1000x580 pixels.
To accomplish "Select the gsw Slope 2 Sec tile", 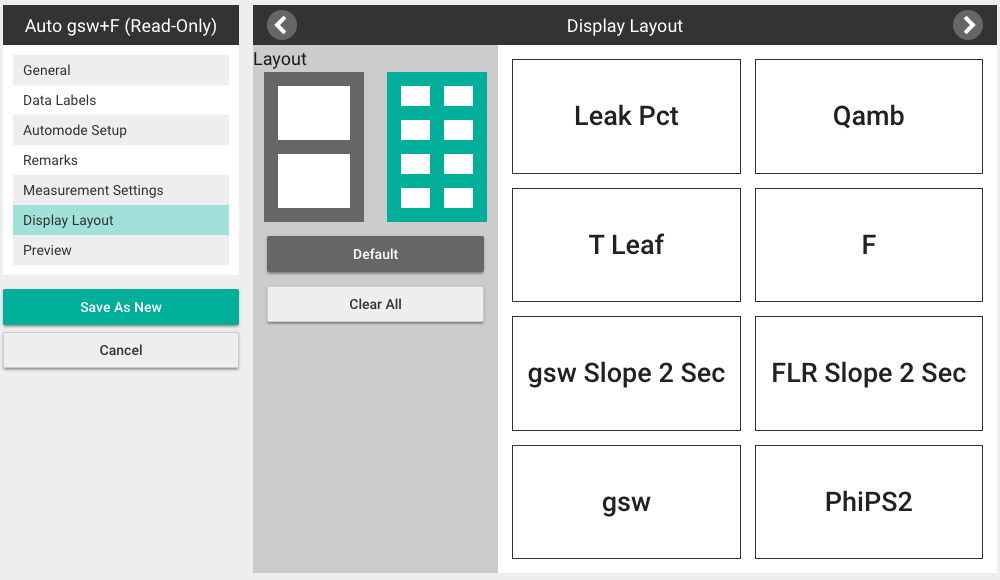I will 626,373.
